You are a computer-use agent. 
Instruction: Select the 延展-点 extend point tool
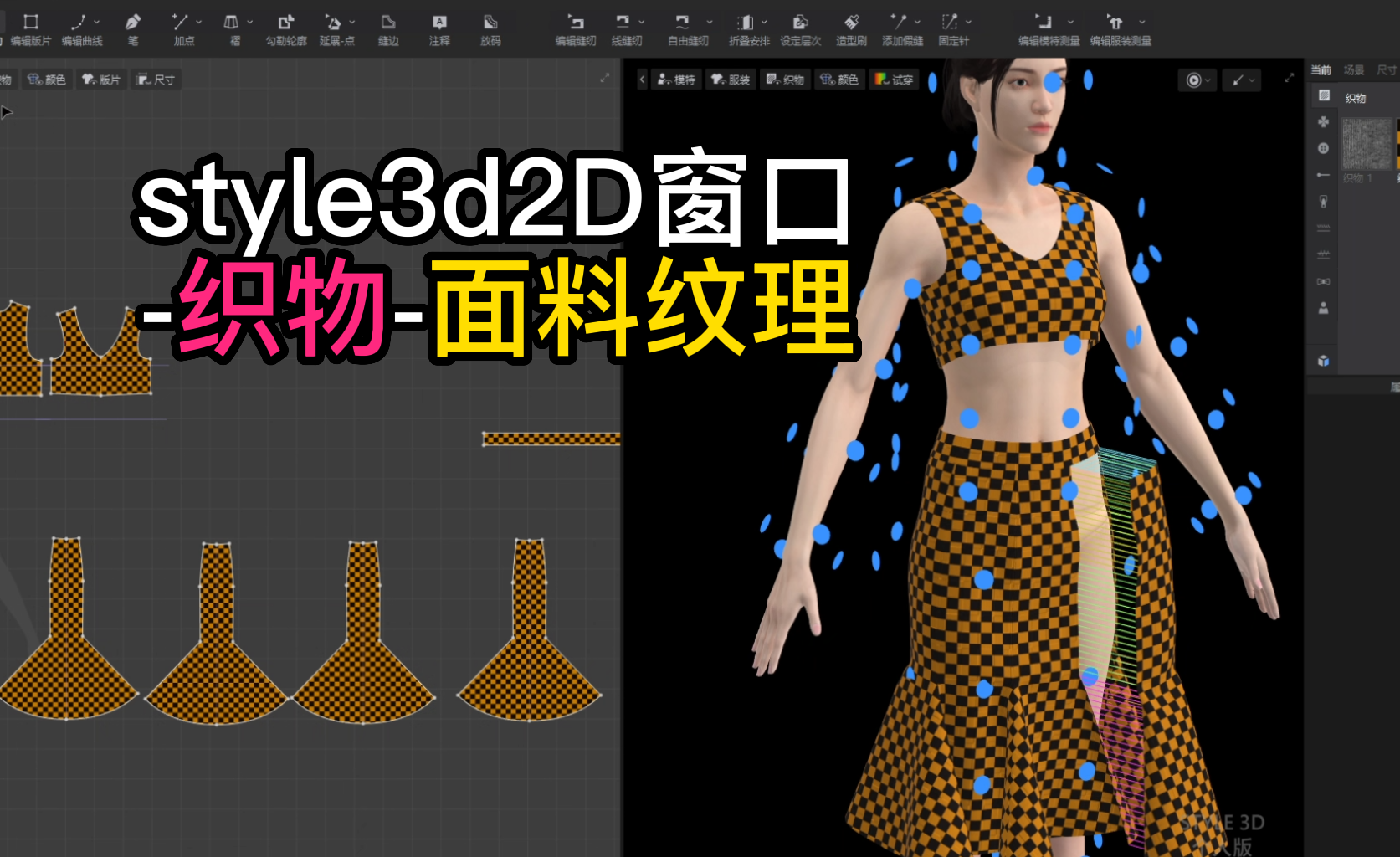336,29
